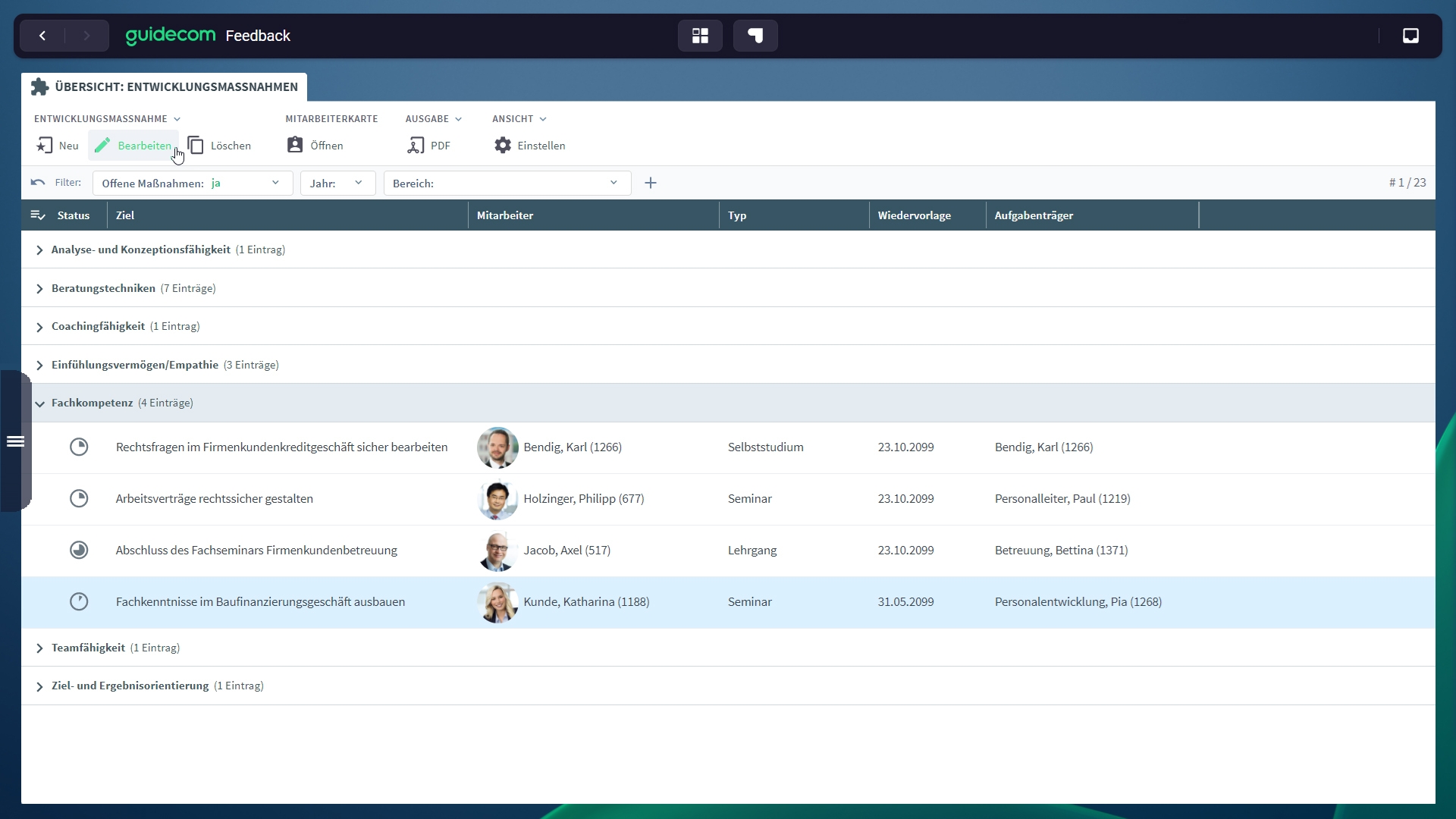Open the Ansicht menu
The image size is (1456, 819).
point(519,119)
